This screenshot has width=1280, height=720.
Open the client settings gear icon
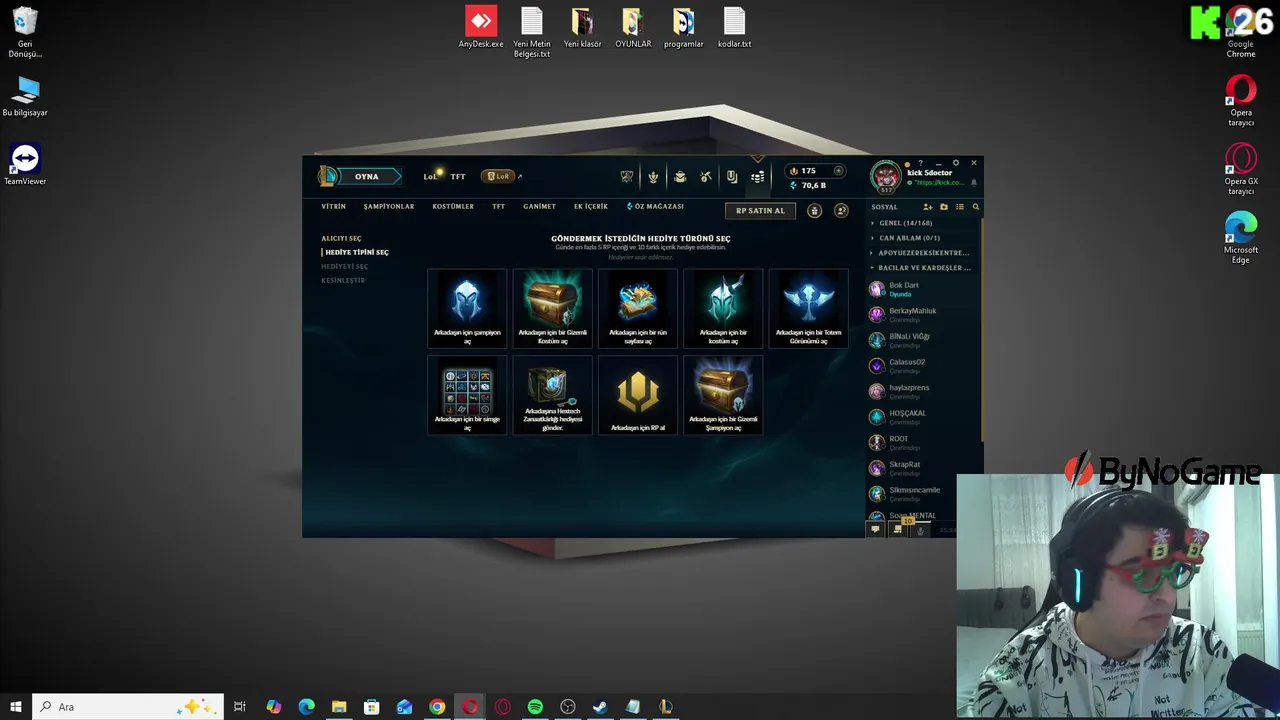pyautogui.click(x=956, y=163)
